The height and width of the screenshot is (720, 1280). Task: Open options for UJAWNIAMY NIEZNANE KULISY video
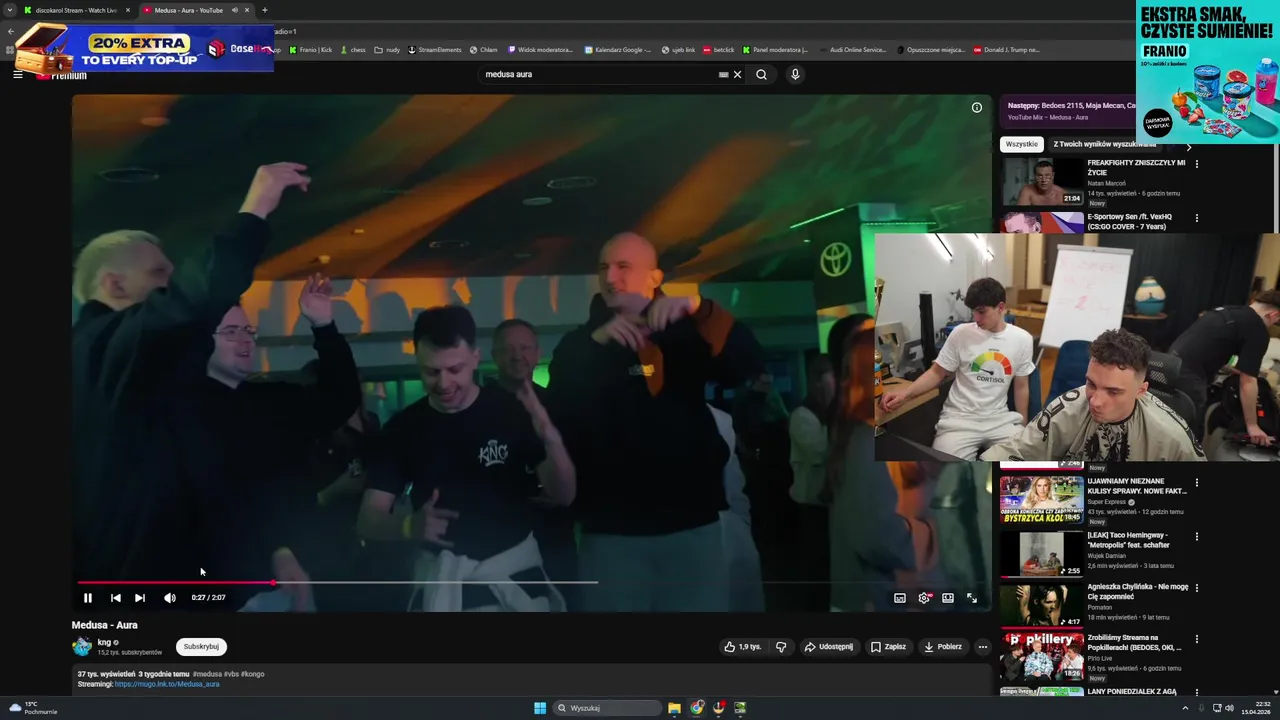tap(1197, 483)
